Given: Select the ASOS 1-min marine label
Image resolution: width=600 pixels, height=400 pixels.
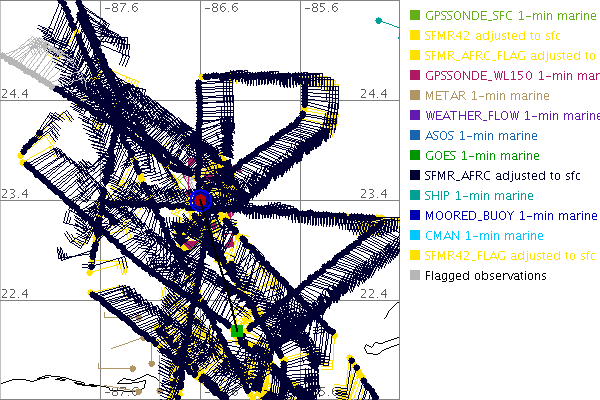Looking at the screenshot, I should click(x=481, y=135).
